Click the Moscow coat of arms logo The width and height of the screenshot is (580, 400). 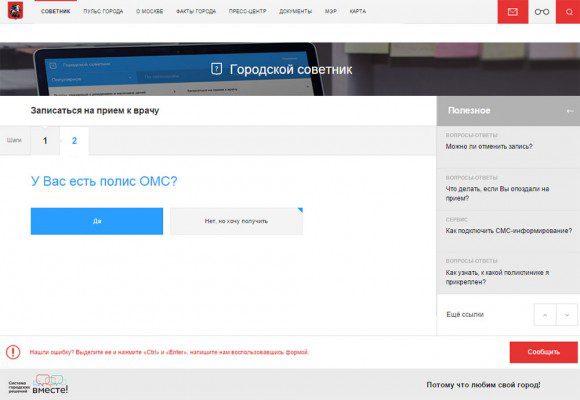[x=15, y=11]
